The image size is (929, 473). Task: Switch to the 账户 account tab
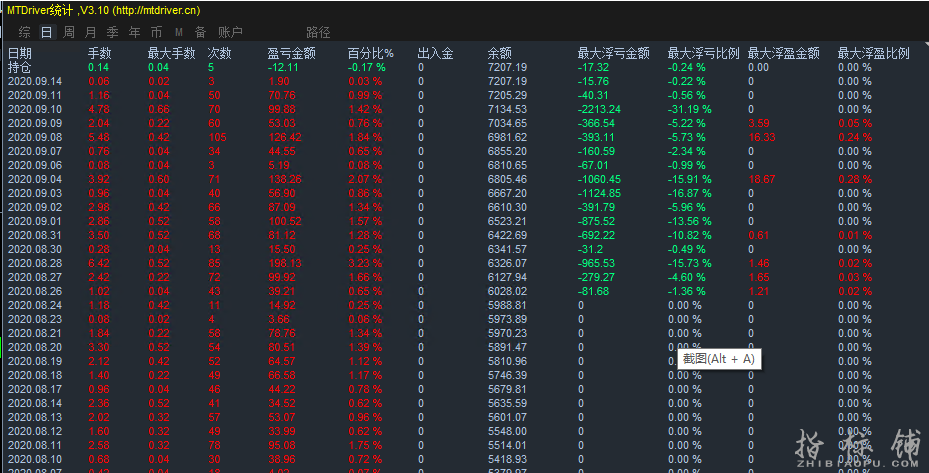tap(230, 32)
